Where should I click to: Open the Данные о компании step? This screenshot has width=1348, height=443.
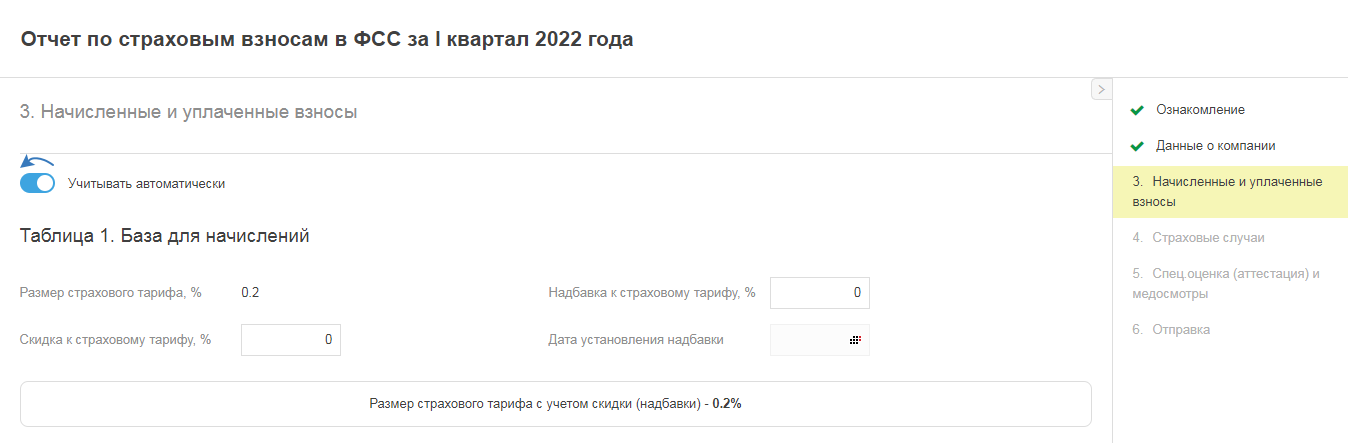coord(1215,146)
